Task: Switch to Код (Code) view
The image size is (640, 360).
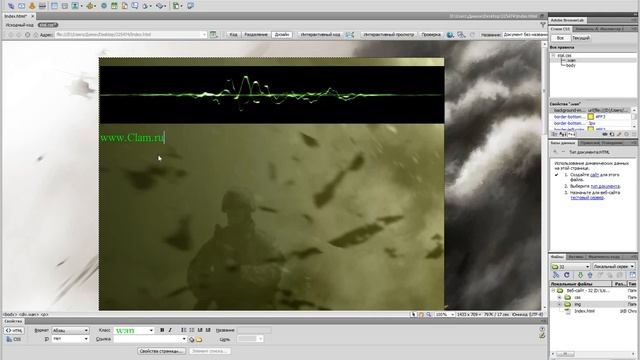Action: (x=233, y=35)
